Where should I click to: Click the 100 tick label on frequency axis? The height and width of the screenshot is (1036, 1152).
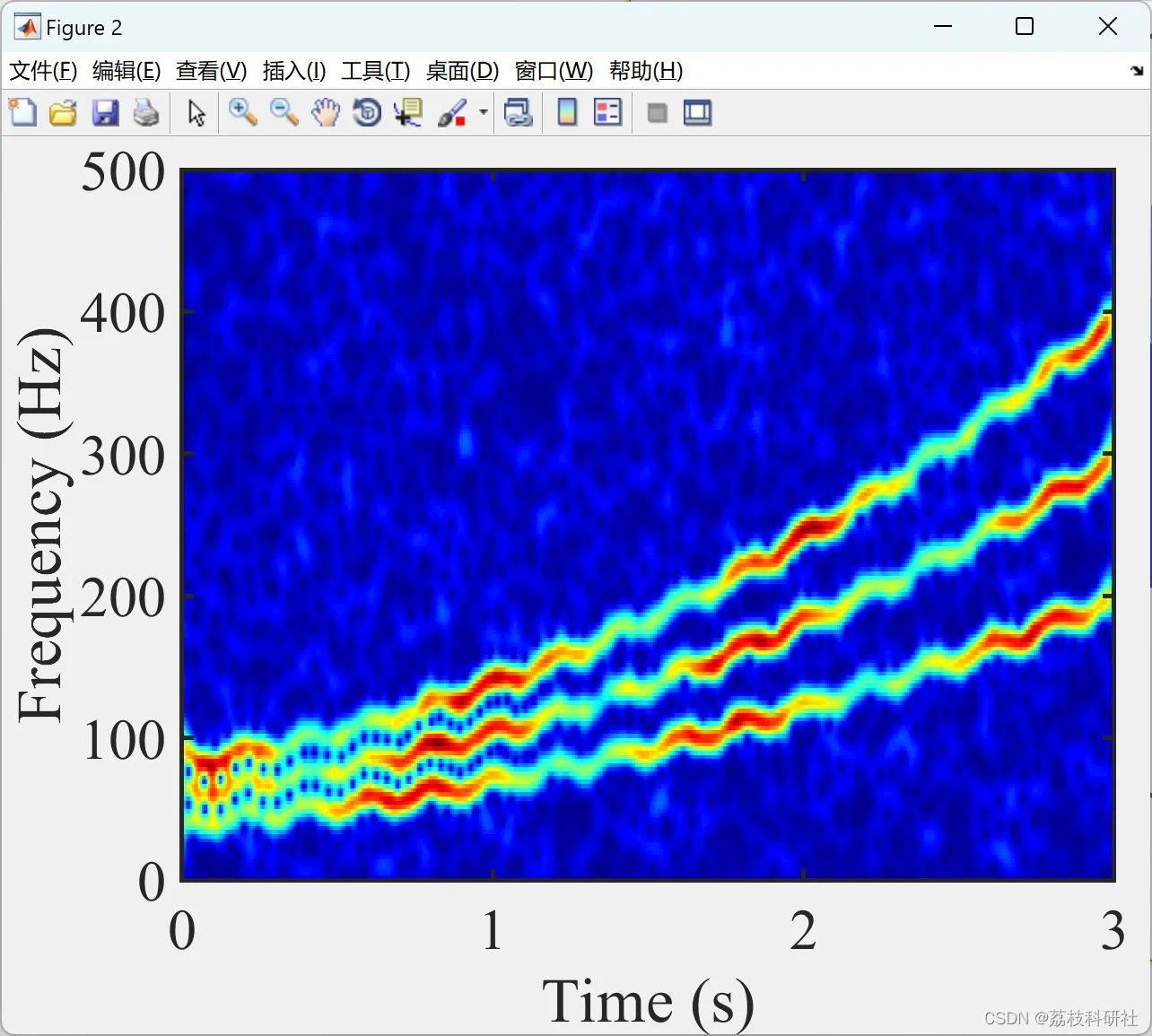[125, 740]
